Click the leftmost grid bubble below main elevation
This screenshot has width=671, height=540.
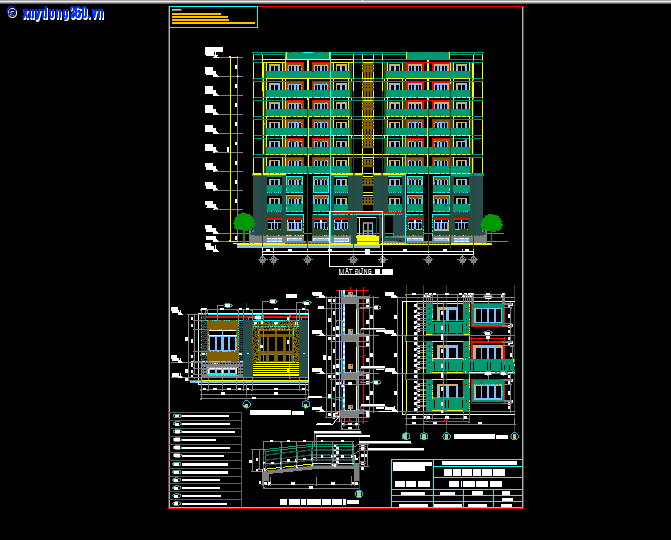[x=263, y=260]
